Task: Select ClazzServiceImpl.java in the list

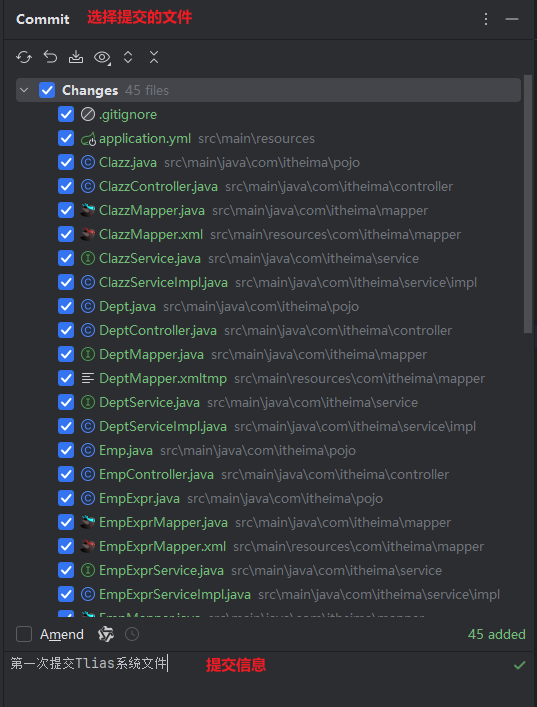Action: (x=268, y=282)
